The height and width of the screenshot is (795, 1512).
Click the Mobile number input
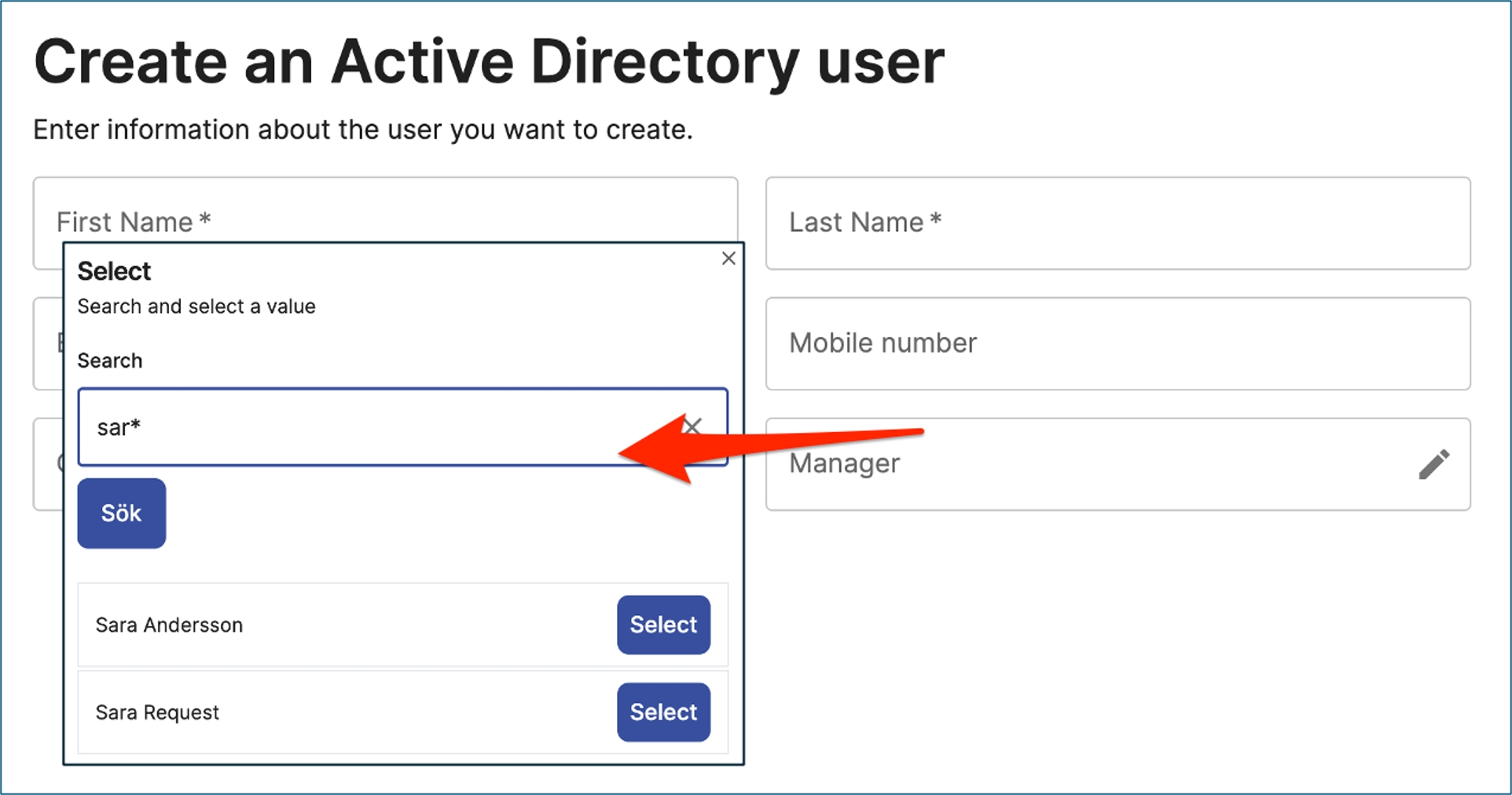coord(1117,343)
